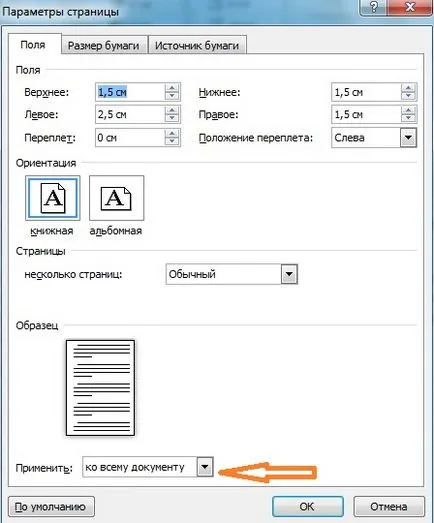Image resolution: width=434 pixels, height=523 pixels.
Task: Decrease the Переплет value with down arrow
Action: coord(172,141)
